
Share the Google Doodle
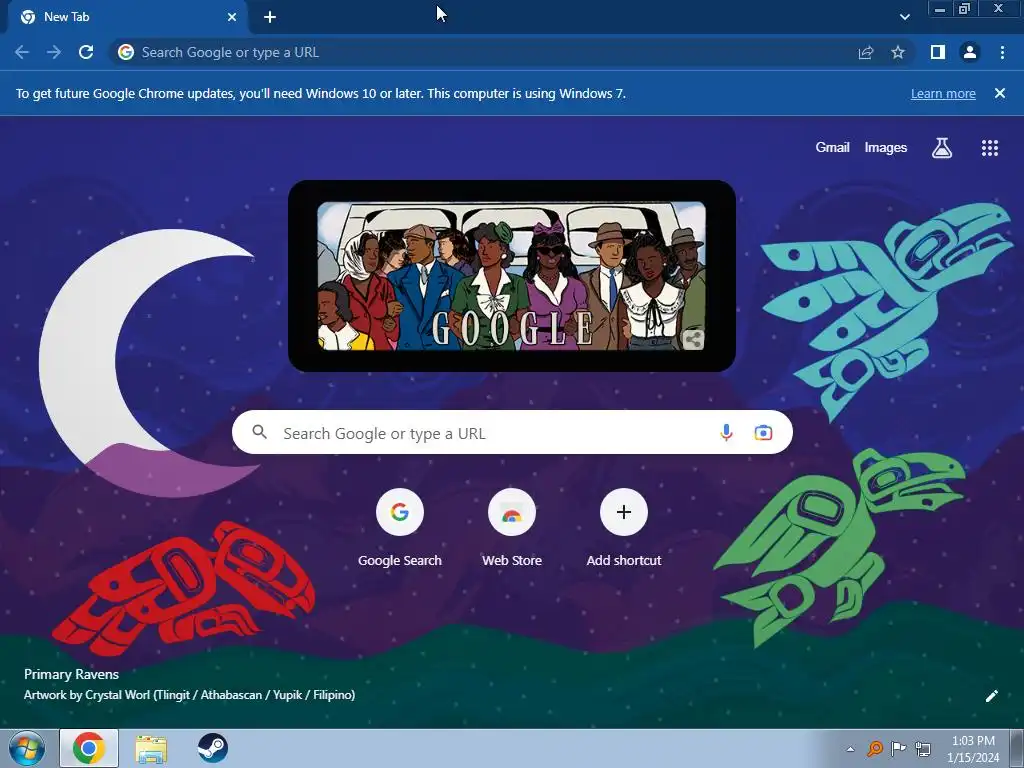694,339
